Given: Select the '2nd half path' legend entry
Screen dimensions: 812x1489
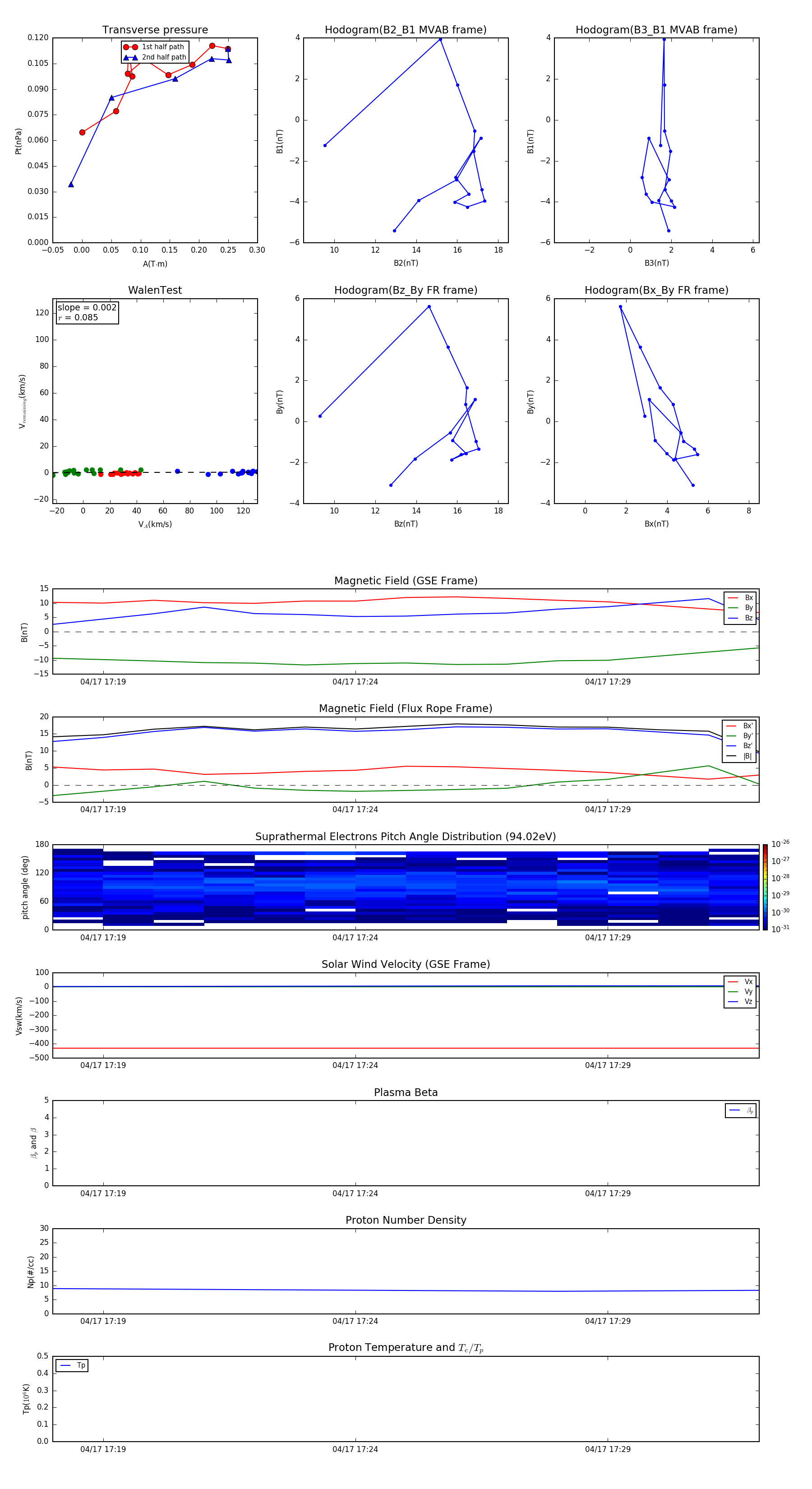Looking at the screenshot, I should pos(155,57).
